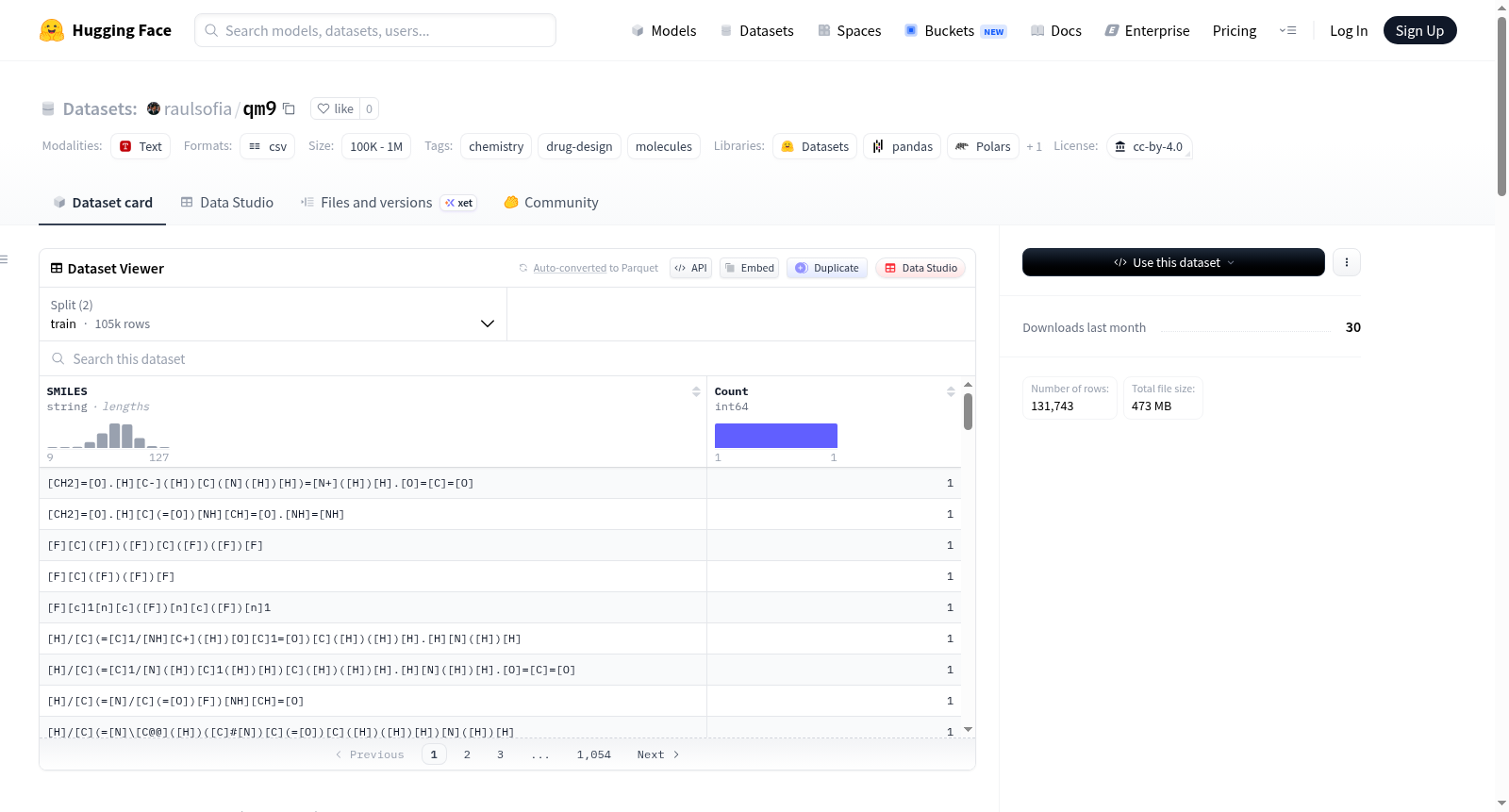Click the Hugging Face logo emoji
Viewport: 1509px width, 812px height.
tap(52, 30)
